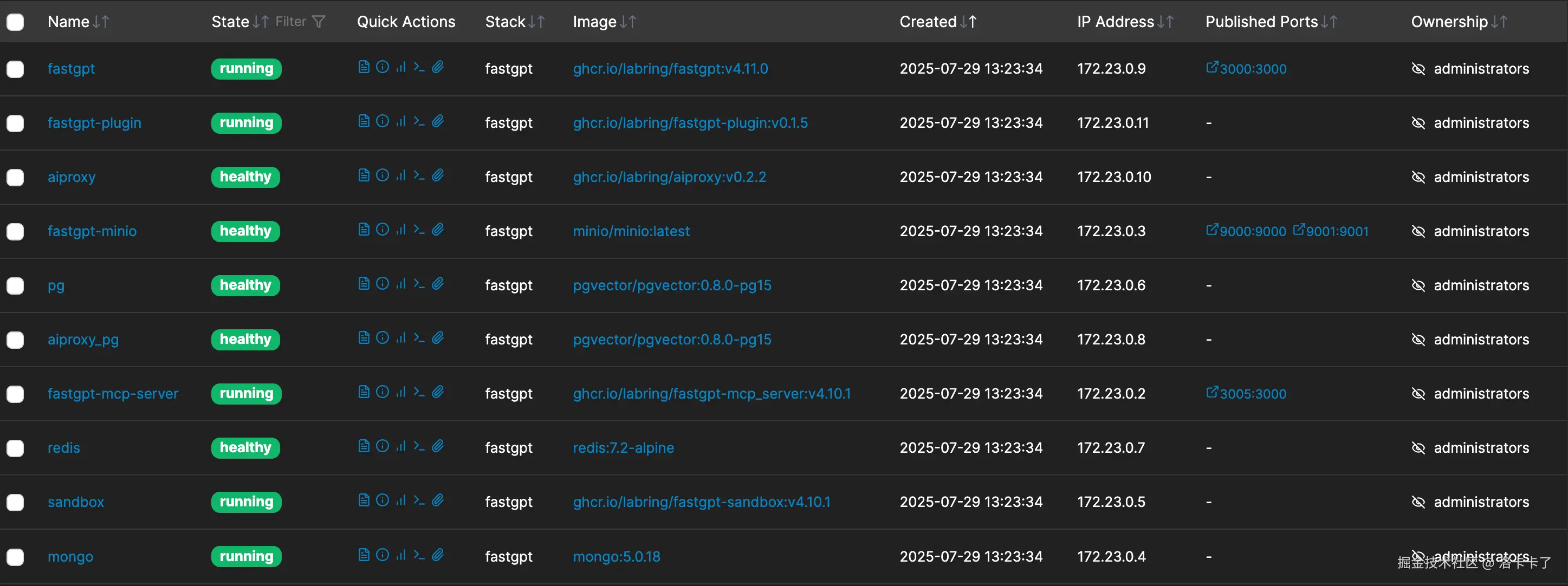Attach to the redis container

[438, 446]
